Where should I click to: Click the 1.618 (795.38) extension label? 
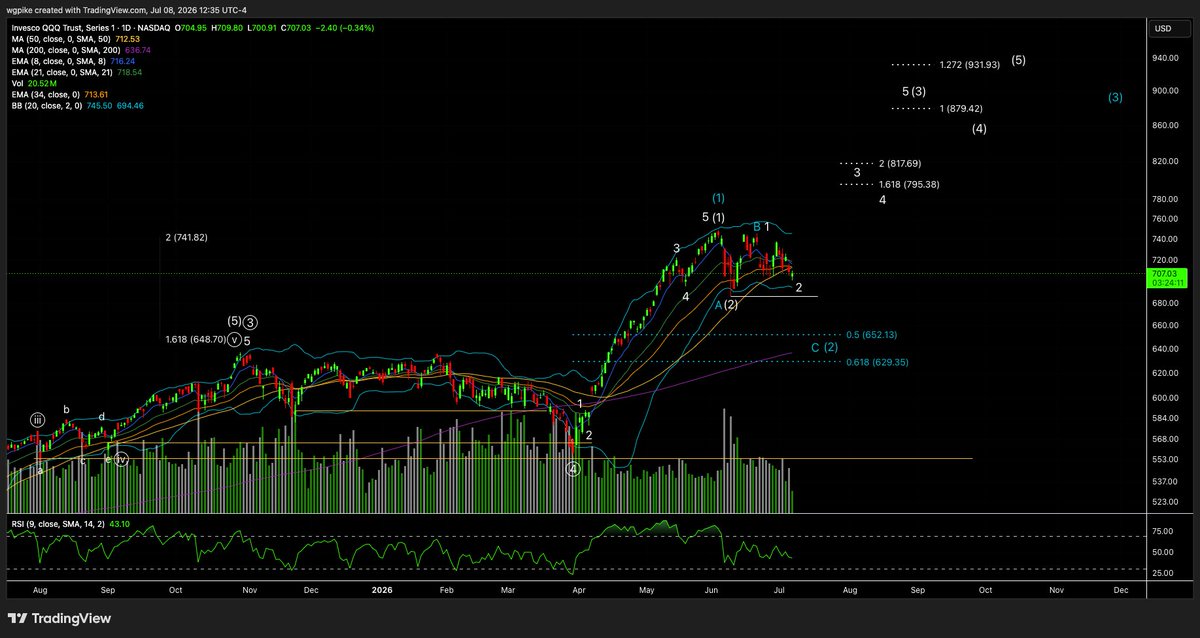click(x=909, y=185)
